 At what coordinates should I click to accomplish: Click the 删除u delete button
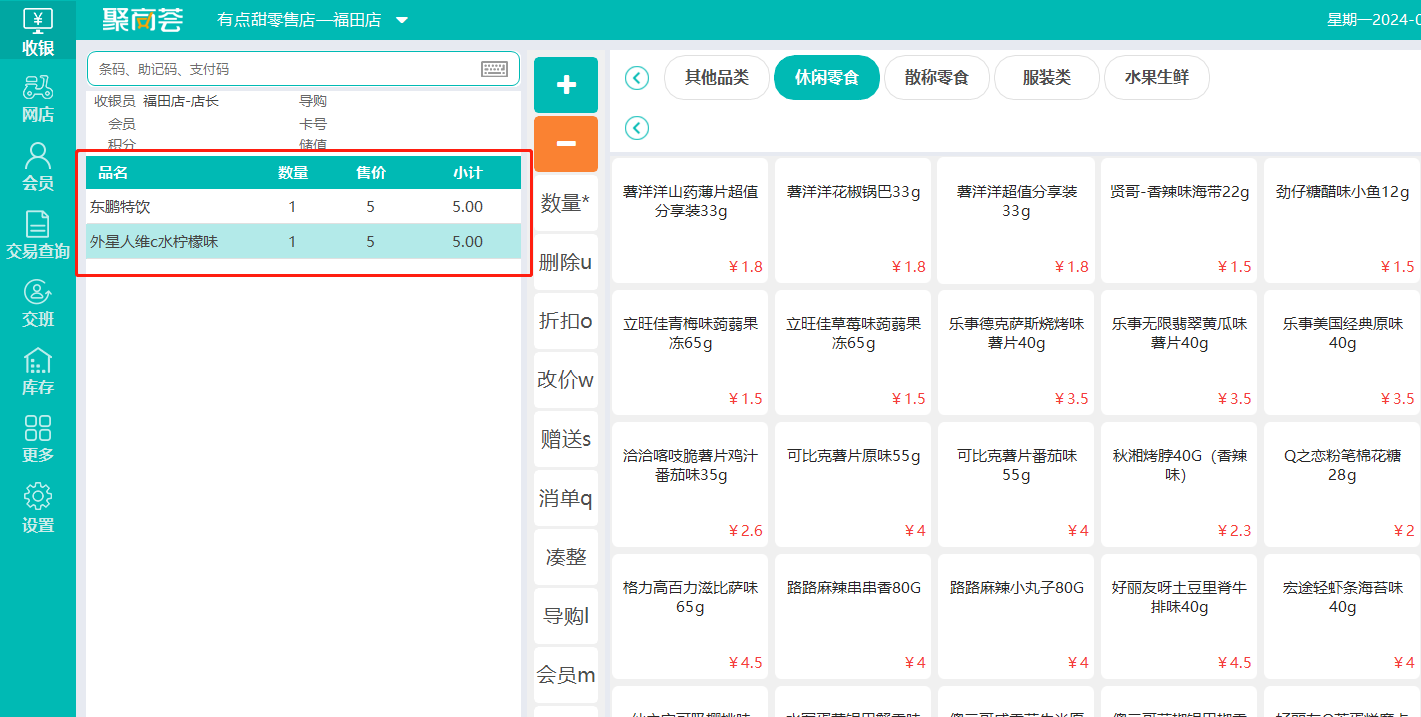click(566, 262)
